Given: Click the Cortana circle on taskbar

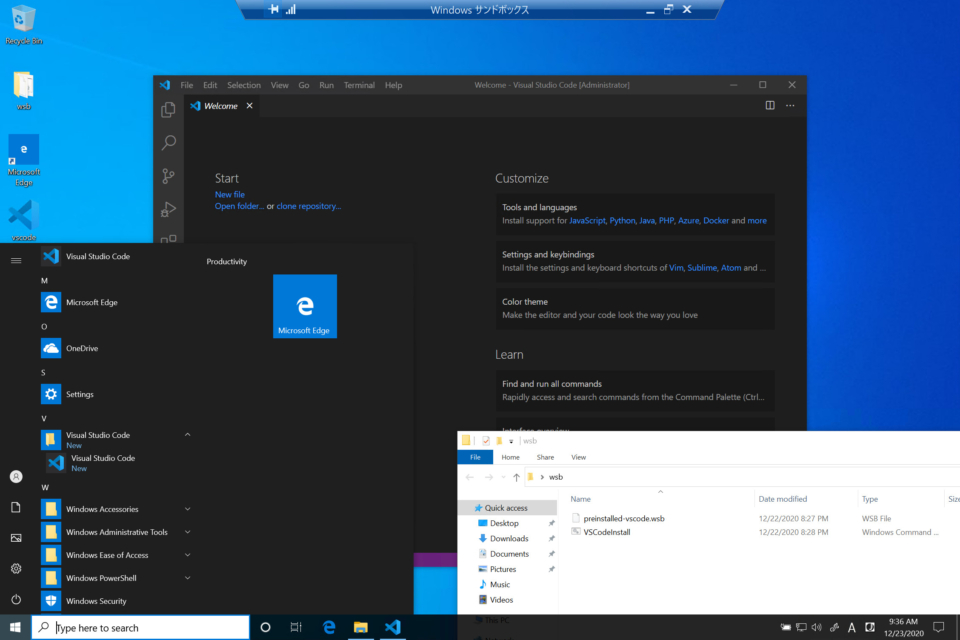Looking at the screenshot, I should coord(265,627).
